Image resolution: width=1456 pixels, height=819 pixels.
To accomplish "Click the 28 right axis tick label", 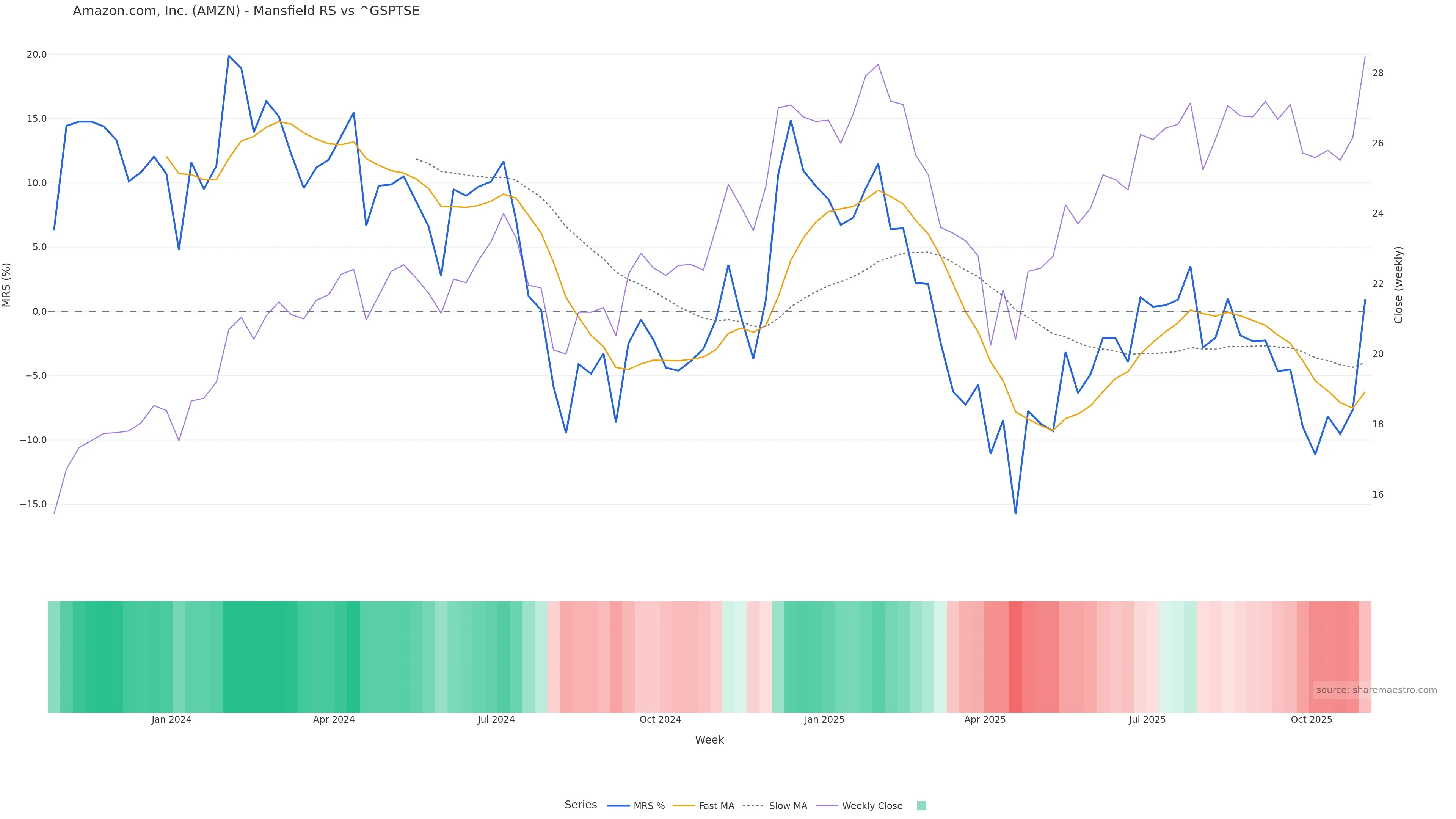I will pos(1378,74).
